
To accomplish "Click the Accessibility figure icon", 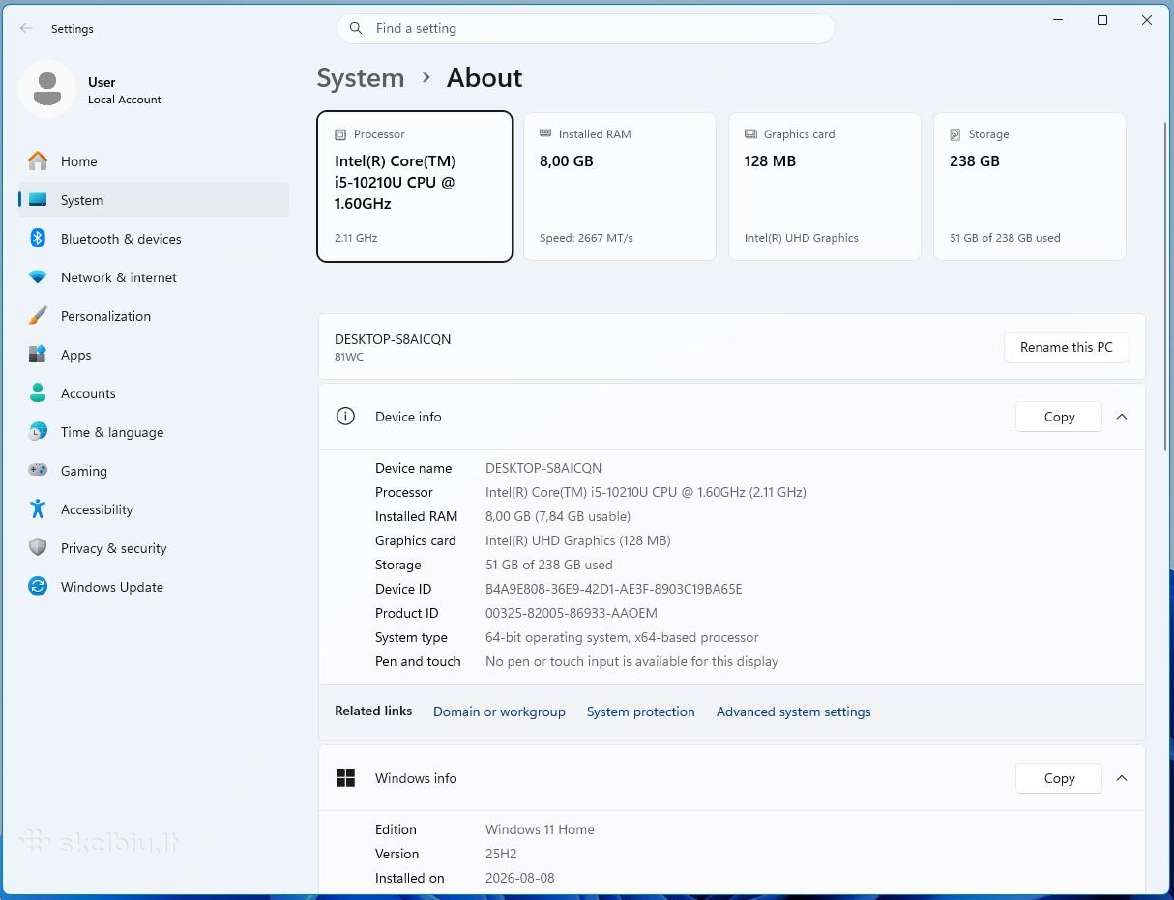I will [37, 509].
